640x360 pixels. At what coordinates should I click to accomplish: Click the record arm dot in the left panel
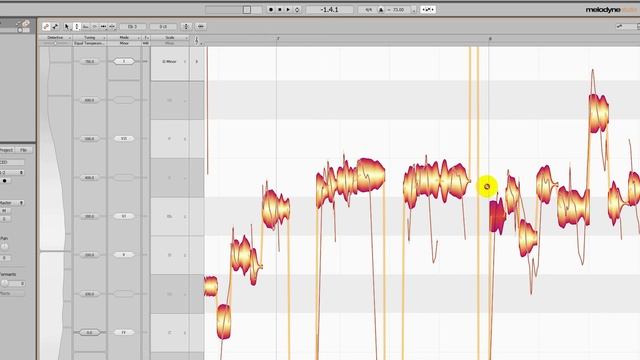(x=5, y=181)
